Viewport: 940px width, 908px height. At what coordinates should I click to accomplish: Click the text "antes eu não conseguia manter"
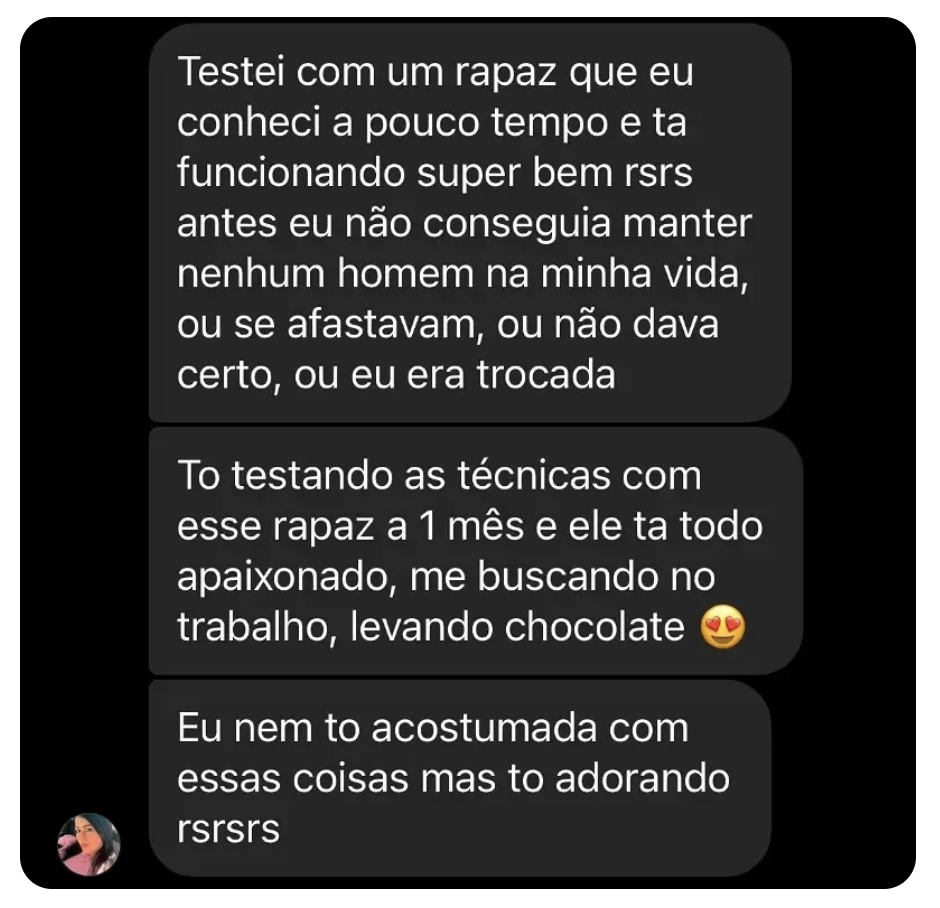(x=464, y=224)
